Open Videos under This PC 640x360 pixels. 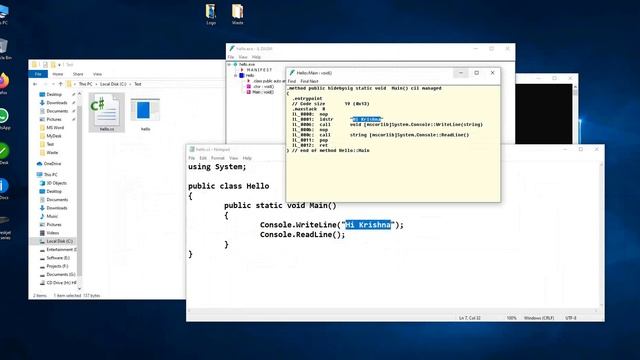click(52, 233)
